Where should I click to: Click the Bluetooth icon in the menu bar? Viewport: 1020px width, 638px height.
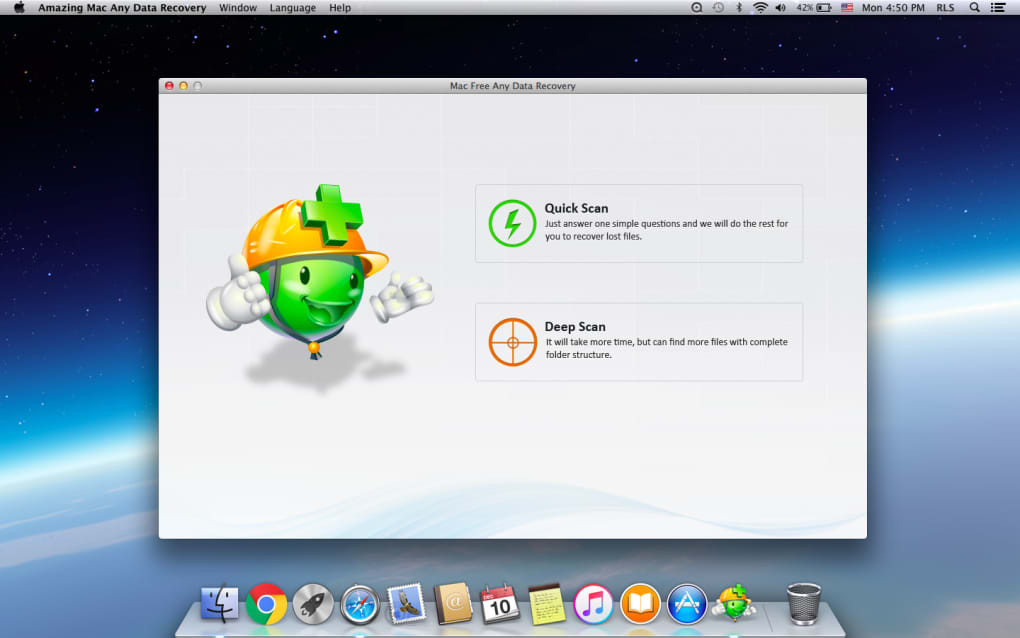point(739,8)
